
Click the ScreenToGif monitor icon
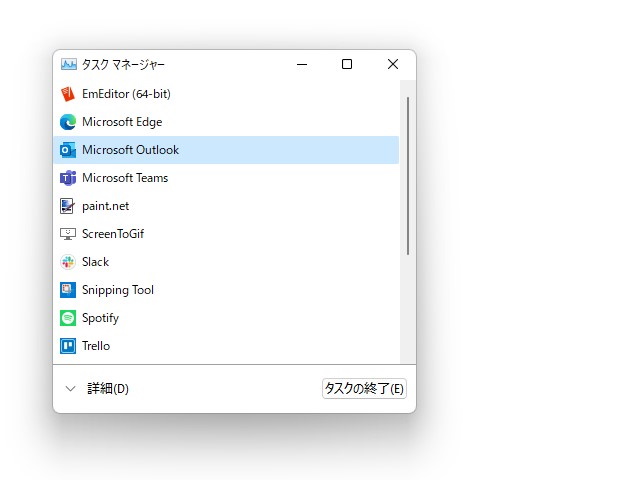tap(68, 234)
